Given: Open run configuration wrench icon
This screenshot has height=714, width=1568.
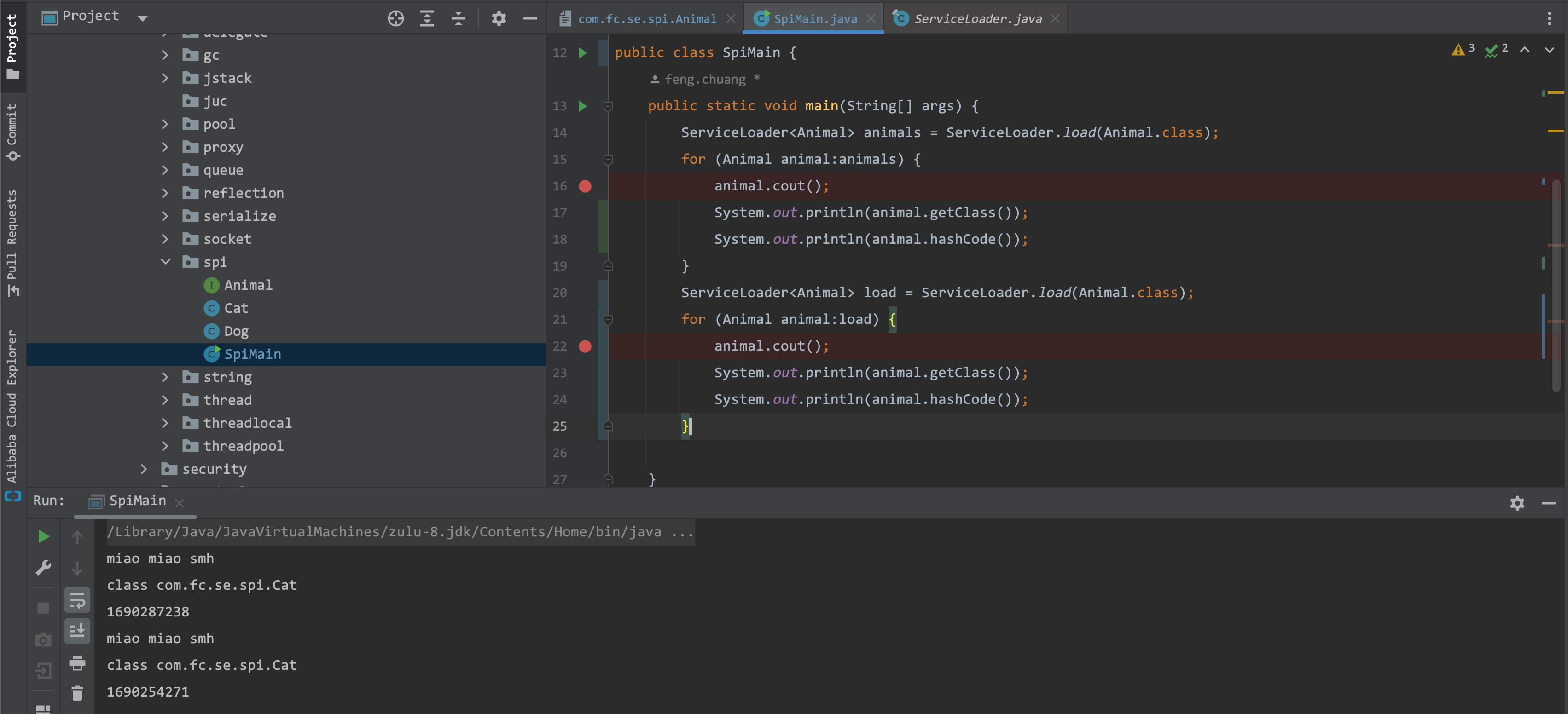Looking at the screenshot, I should coord(43,568).
